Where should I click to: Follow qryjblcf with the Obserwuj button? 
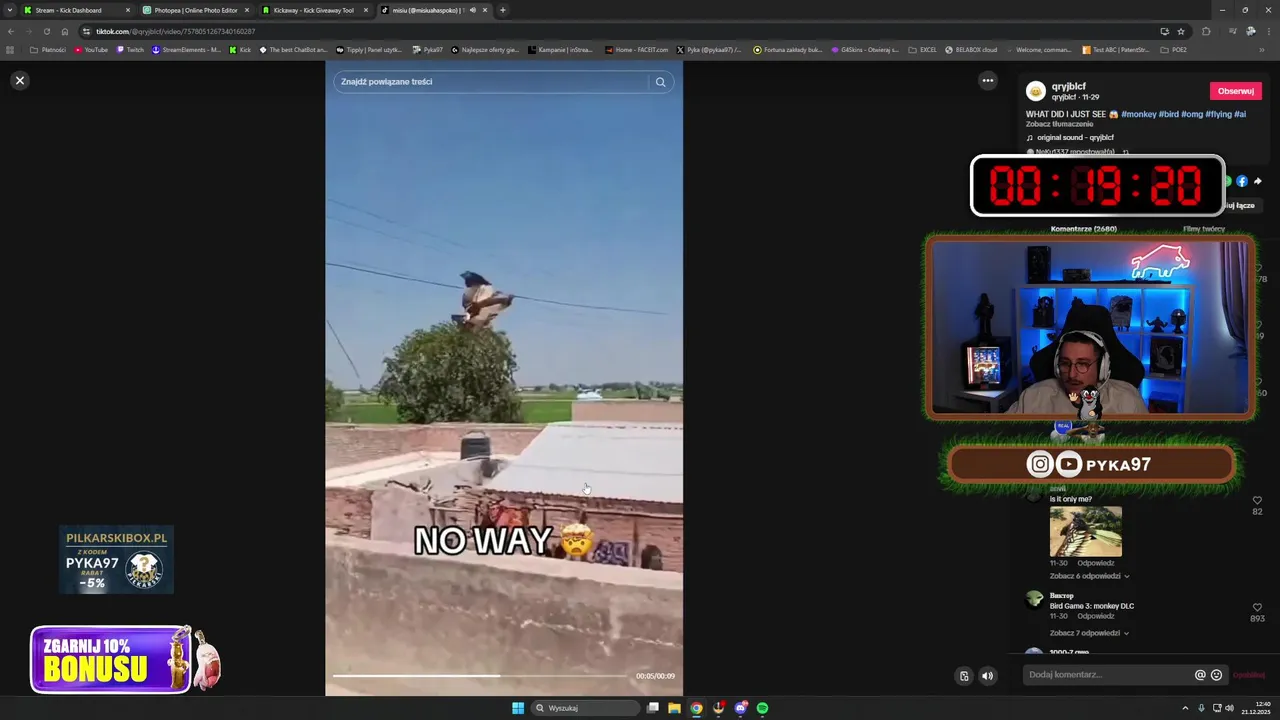tap(1235, 91)
